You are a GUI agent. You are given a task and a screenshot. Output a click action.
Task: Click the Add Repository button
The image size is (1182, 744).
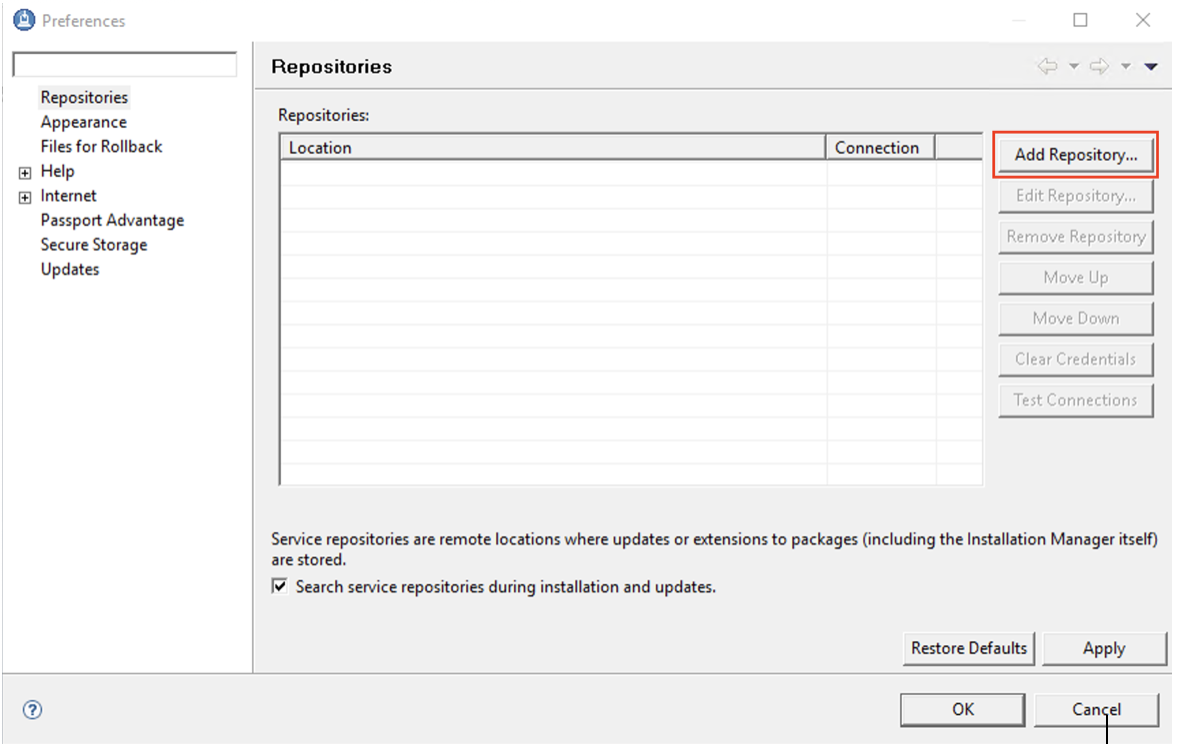1076,155
